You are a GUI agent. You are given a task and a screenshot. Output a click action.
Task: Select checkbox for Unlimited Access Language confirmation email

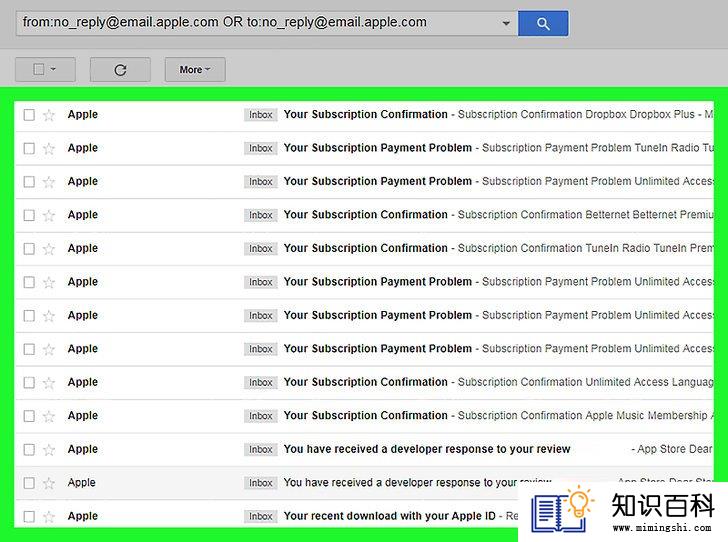pyautogui.click(x=29, y=382)
